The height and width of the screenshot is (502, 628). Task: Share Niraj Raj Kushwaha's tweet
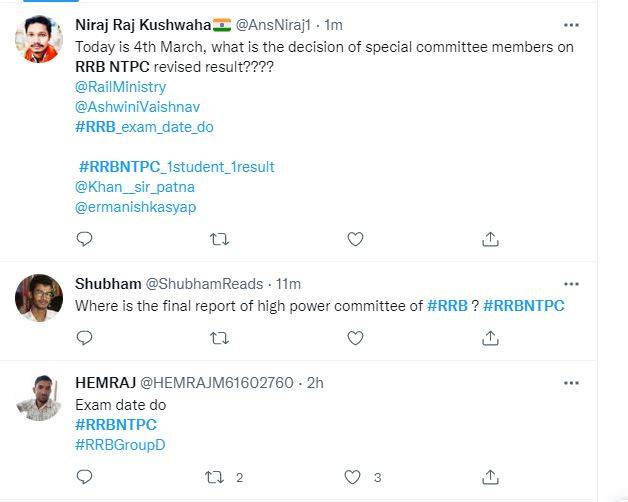click(x=490, y=239)
